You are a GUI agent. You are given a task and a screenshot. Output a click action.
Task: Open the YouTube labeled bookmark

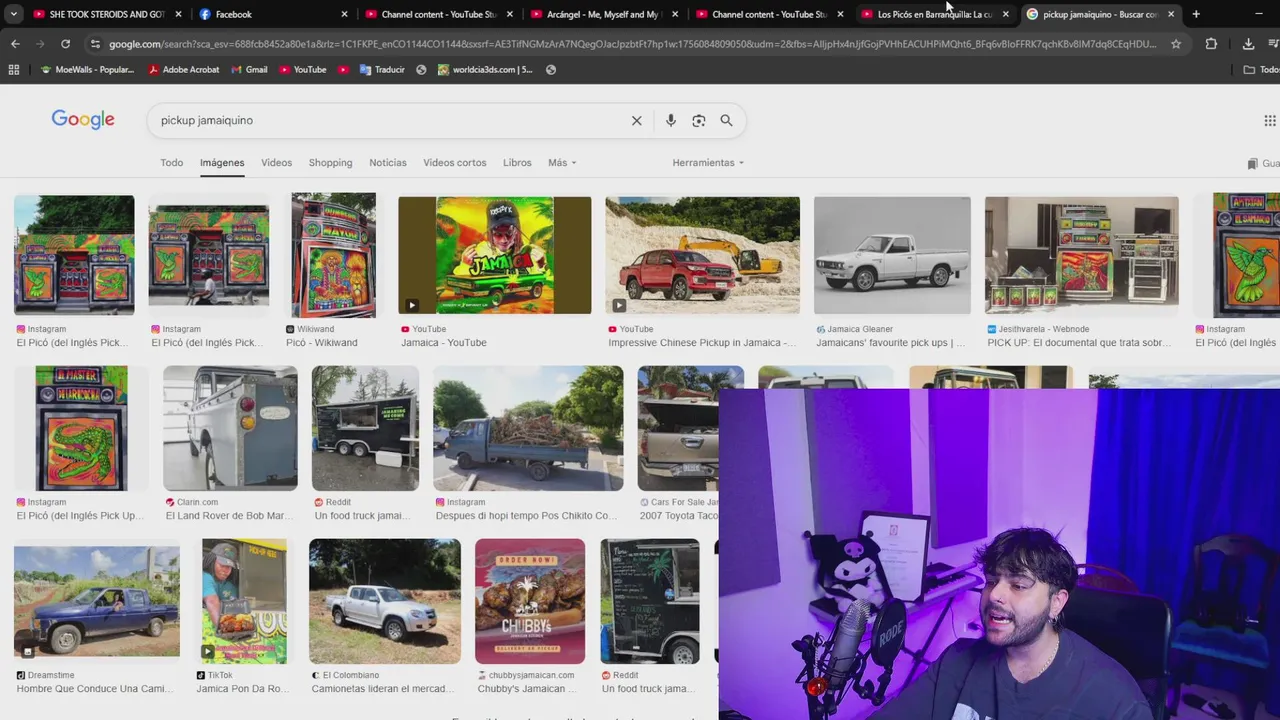pos(303,70)
